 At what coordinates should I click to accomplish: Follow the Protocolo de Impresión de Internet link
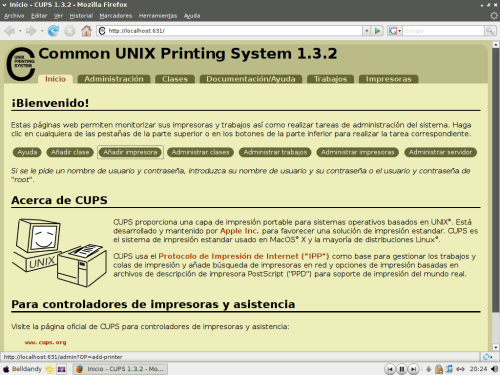point(244,256)
